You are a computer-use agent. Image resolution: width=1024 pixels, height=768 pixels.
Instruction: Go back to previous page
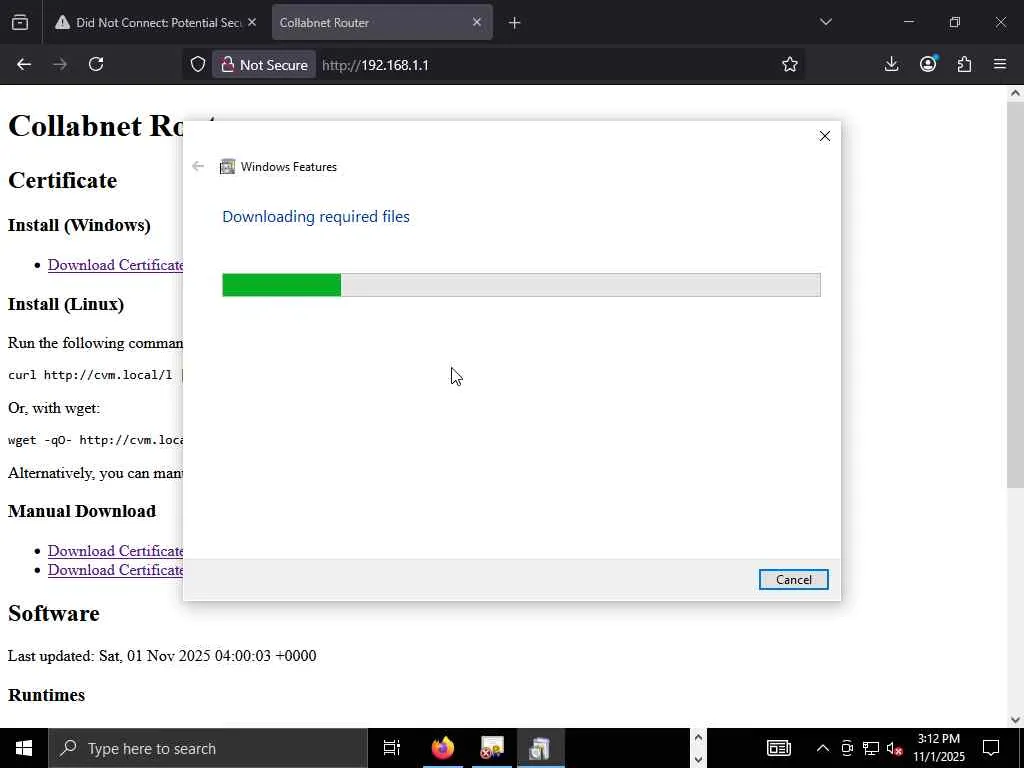click(24, 64)
